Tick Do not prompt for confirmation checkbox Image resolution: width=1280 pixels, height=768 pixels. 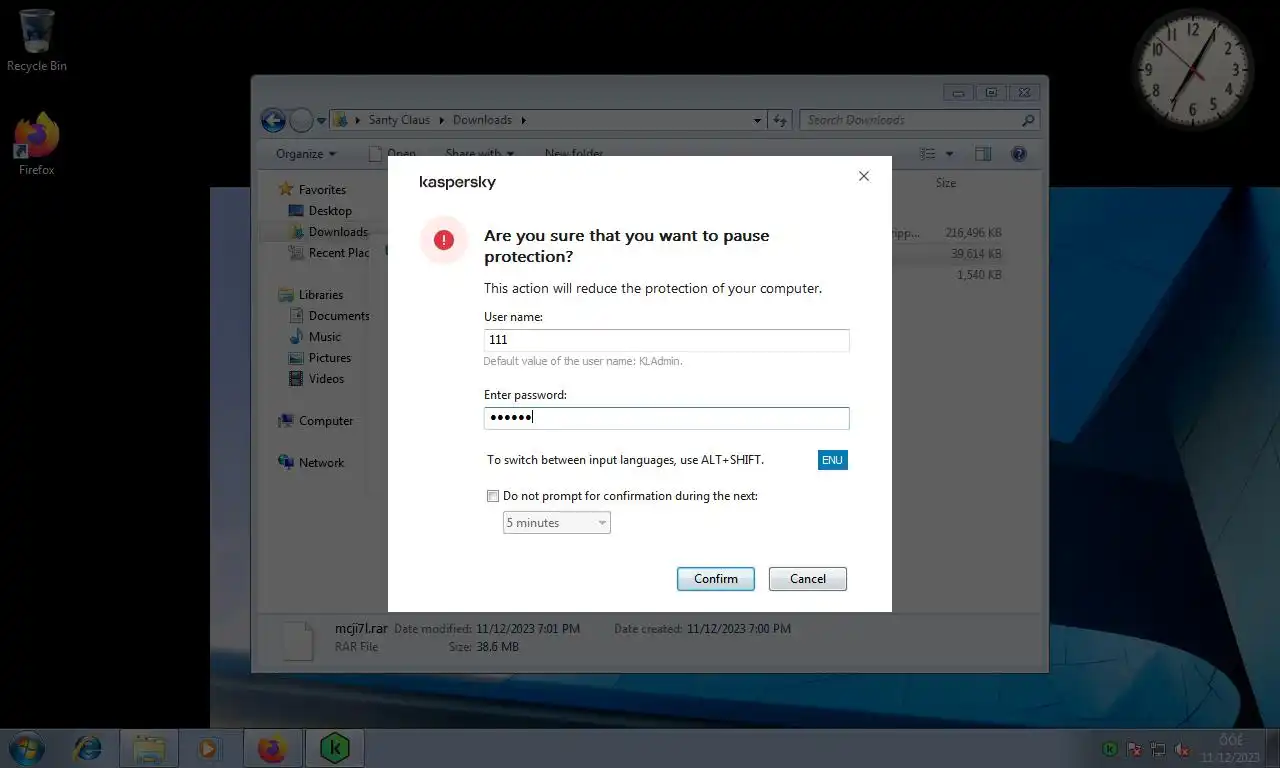point(493,496)
